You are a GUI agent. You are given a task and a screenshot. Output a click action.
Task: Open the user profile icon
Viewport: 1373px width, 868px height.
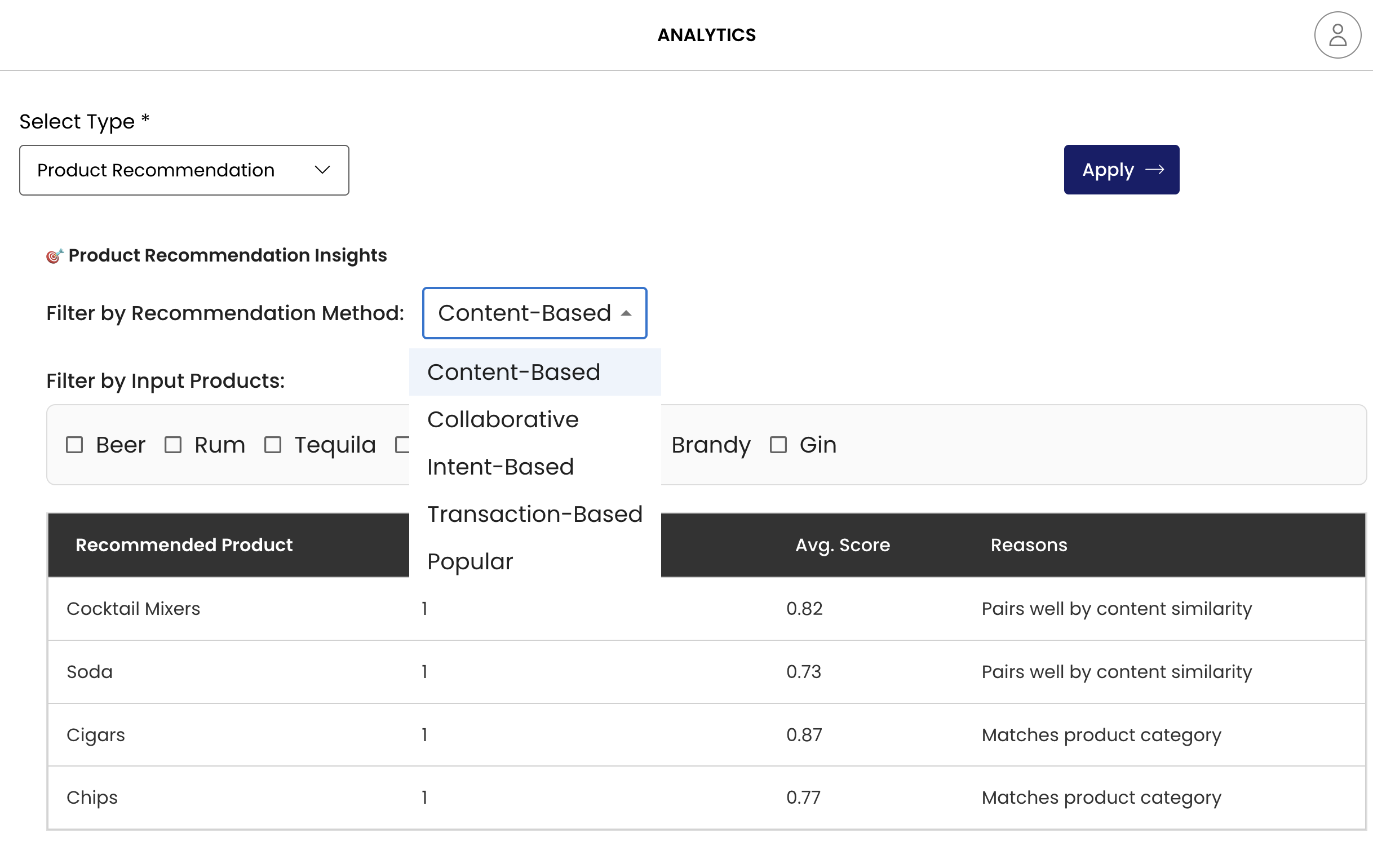[1337, 35]
